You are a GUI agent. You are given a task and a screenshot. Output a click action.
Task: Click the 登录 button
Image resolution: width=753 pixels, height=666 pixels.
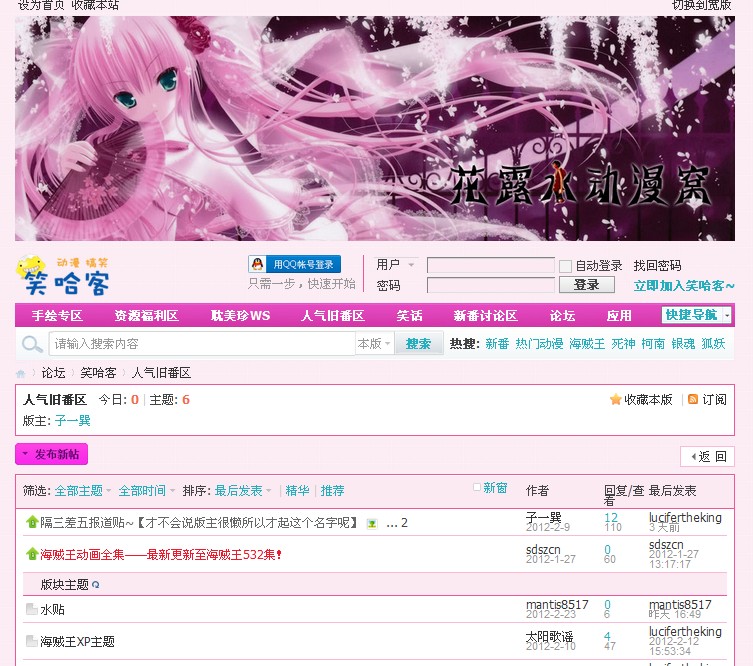click(587, 285)
